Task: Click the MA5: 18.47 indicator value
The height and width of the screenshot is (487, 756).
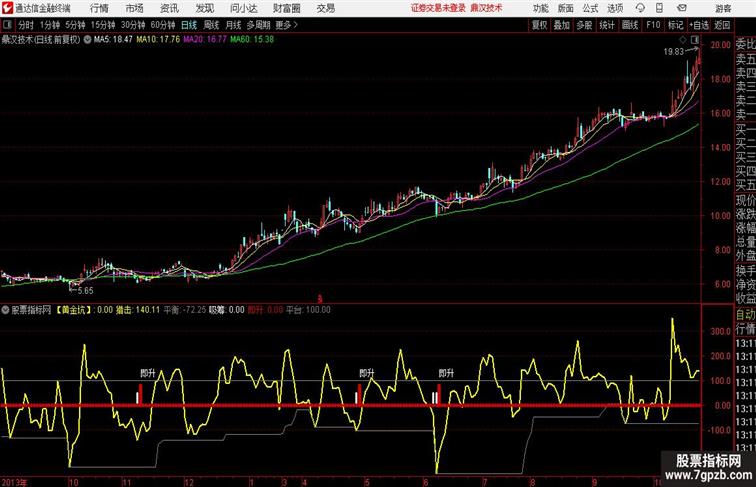Action: pyautogui.click(x=113, y=40)
